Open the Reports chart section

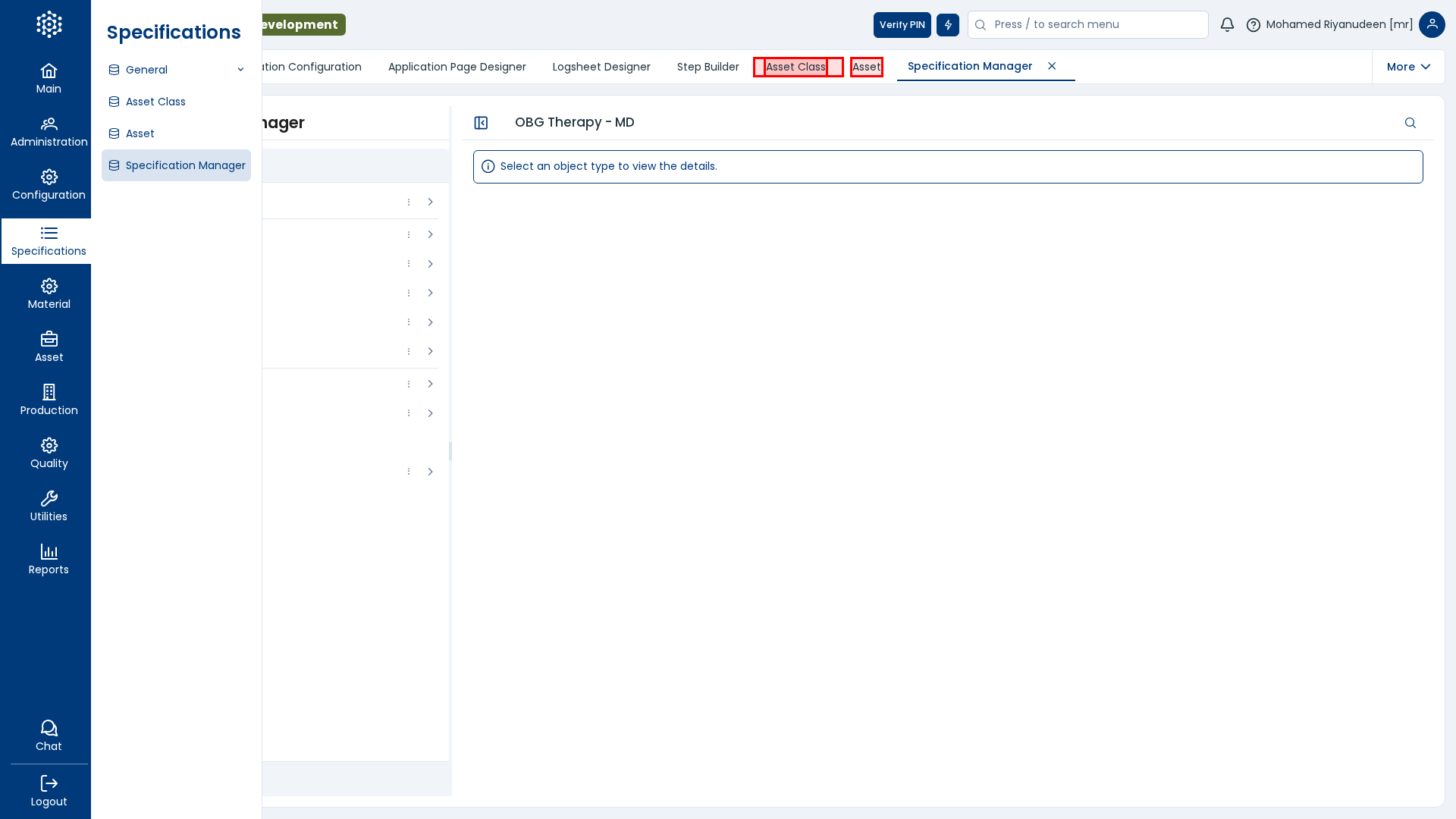coord(49,560)
